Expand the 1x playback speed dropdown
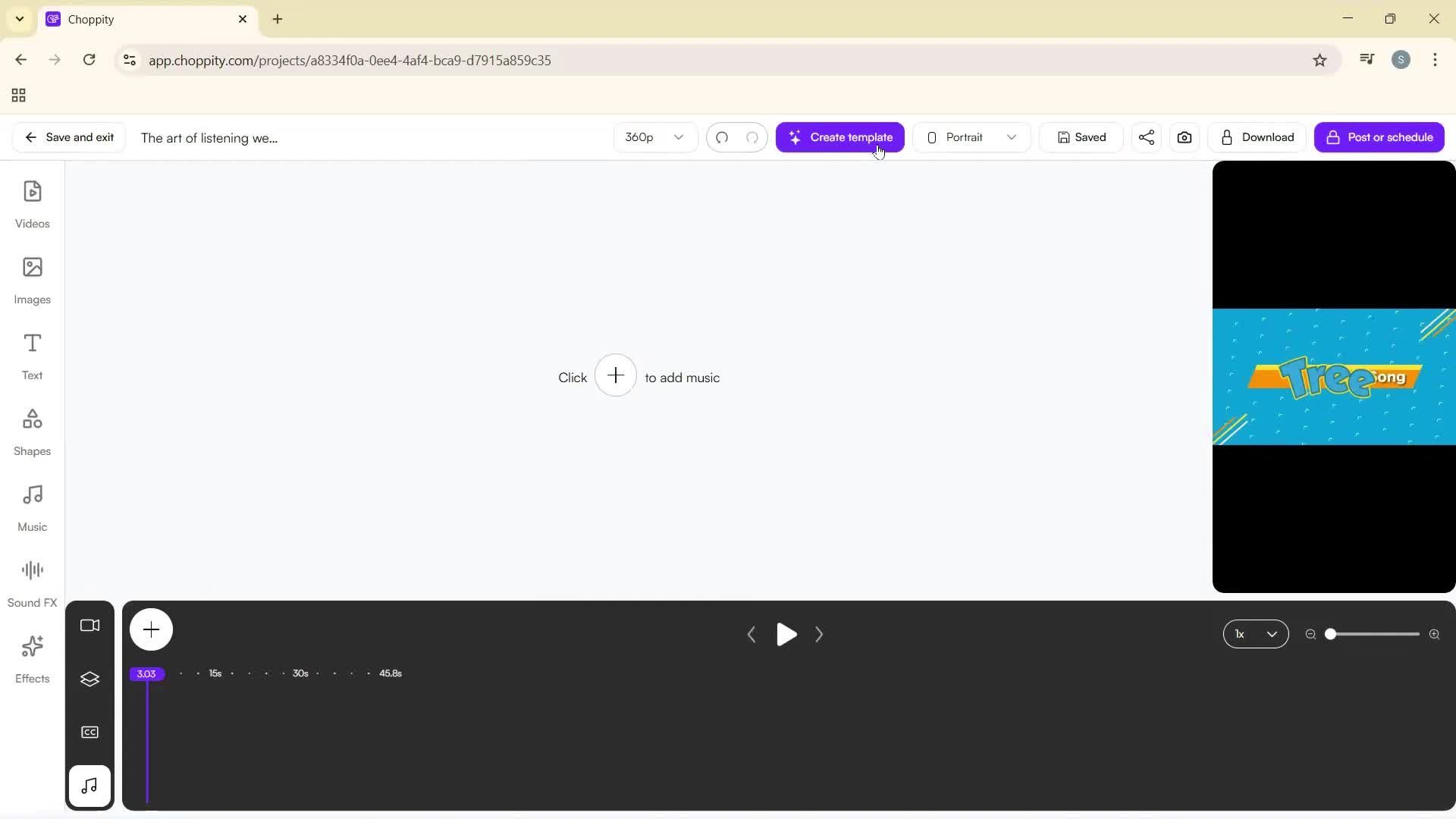 click(1255, 634)
